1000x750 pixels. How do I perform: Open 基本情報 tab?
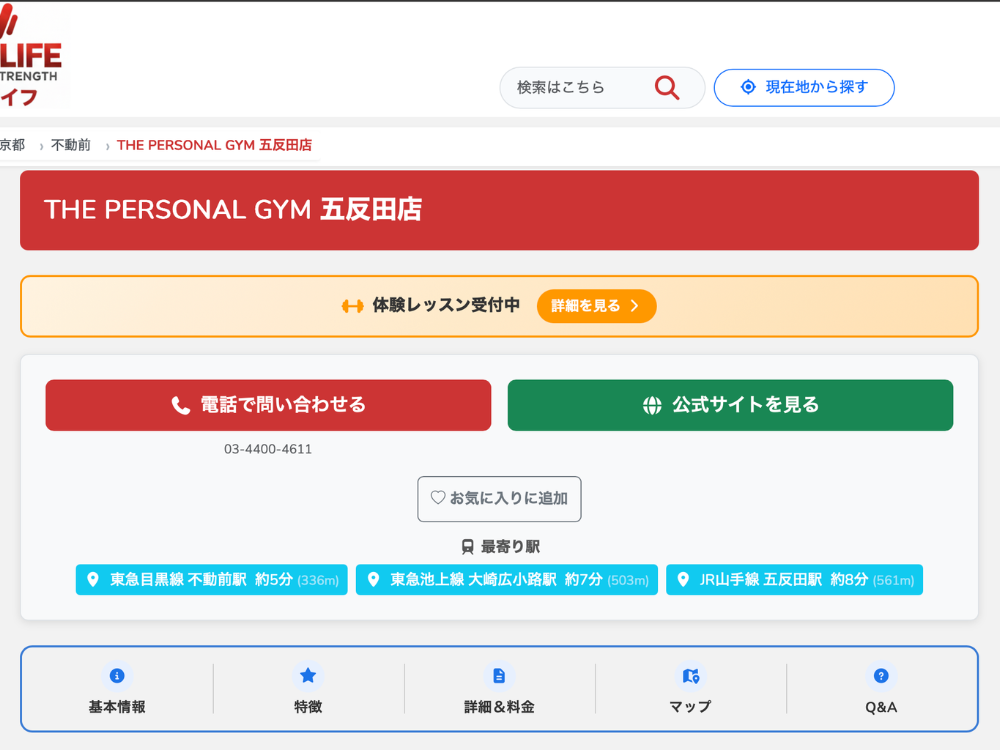pos(117,689)
